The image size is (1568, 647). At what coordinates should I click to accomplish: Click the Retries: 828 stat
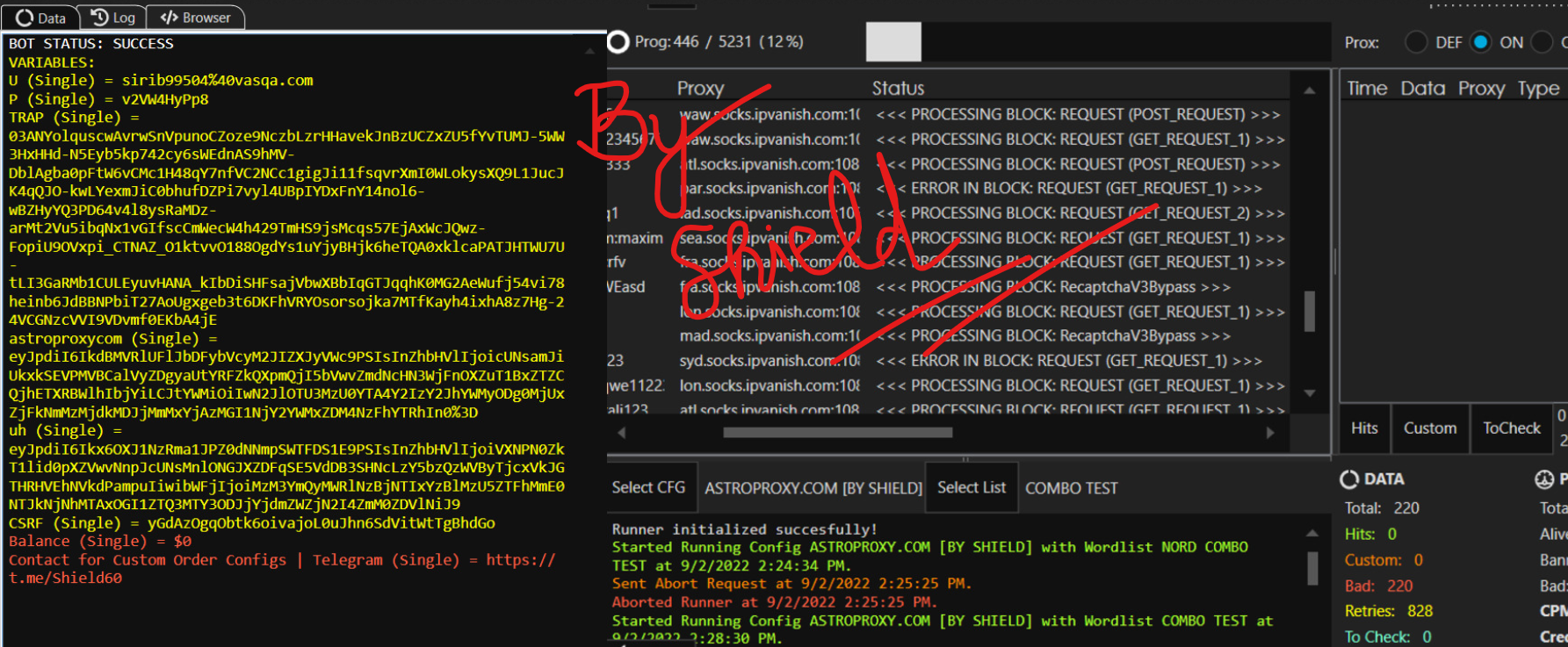tap(1389, 611)
